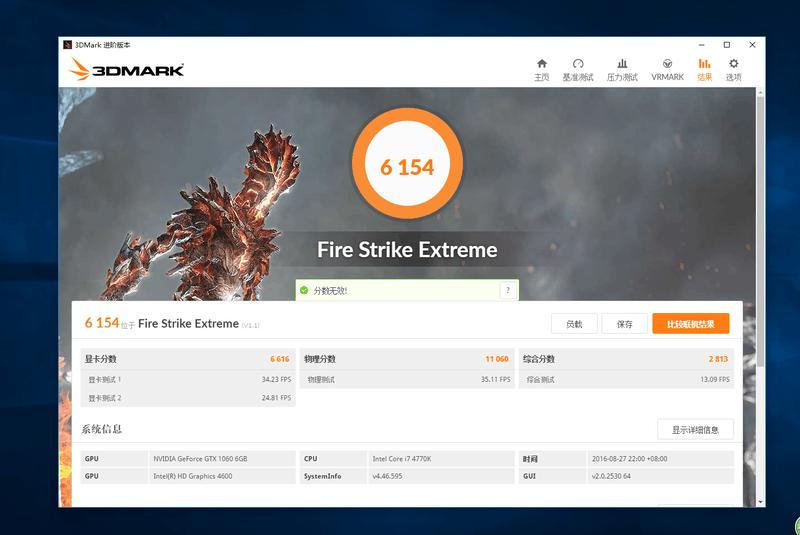This screenshot has width=800, height=535.
Task: Click the 保存 save button
Action: (x=624, y=324)
